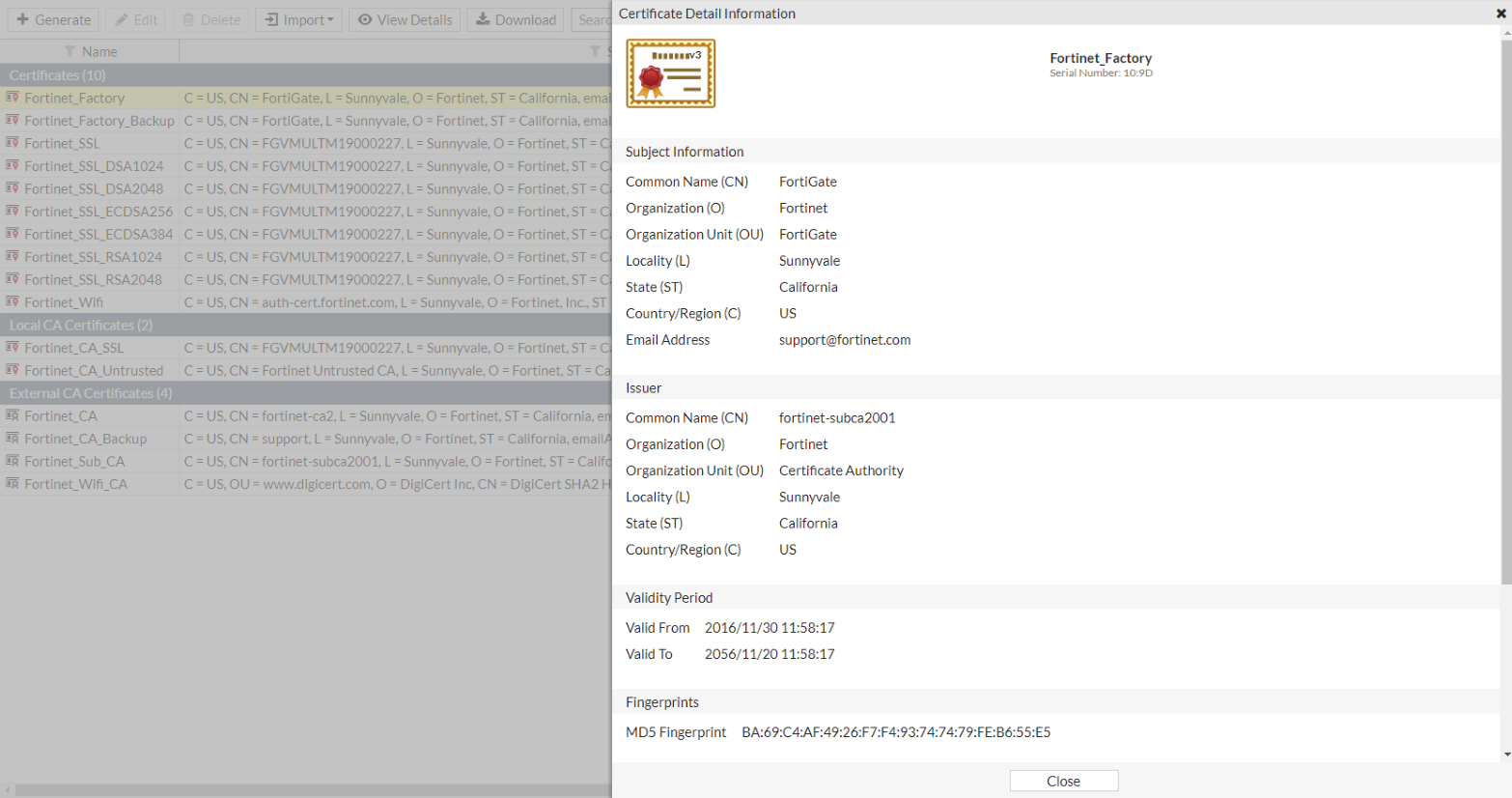Screen dimensions: 1512x798
Task: Click the subject Organization value Fortinet
Action: tap(803, 208)
